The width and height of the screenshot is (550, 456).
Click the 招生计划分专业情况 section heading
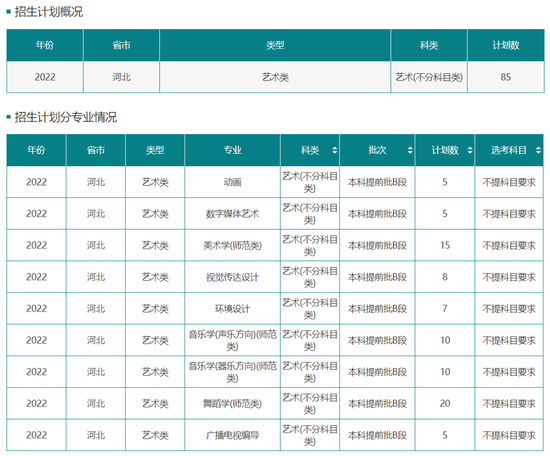click(x=66, y=117)
